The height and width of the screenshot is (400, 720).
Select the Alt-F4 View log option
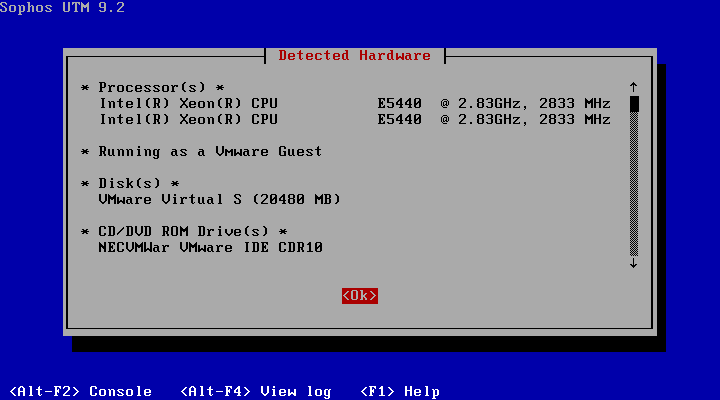click(255, 391)
